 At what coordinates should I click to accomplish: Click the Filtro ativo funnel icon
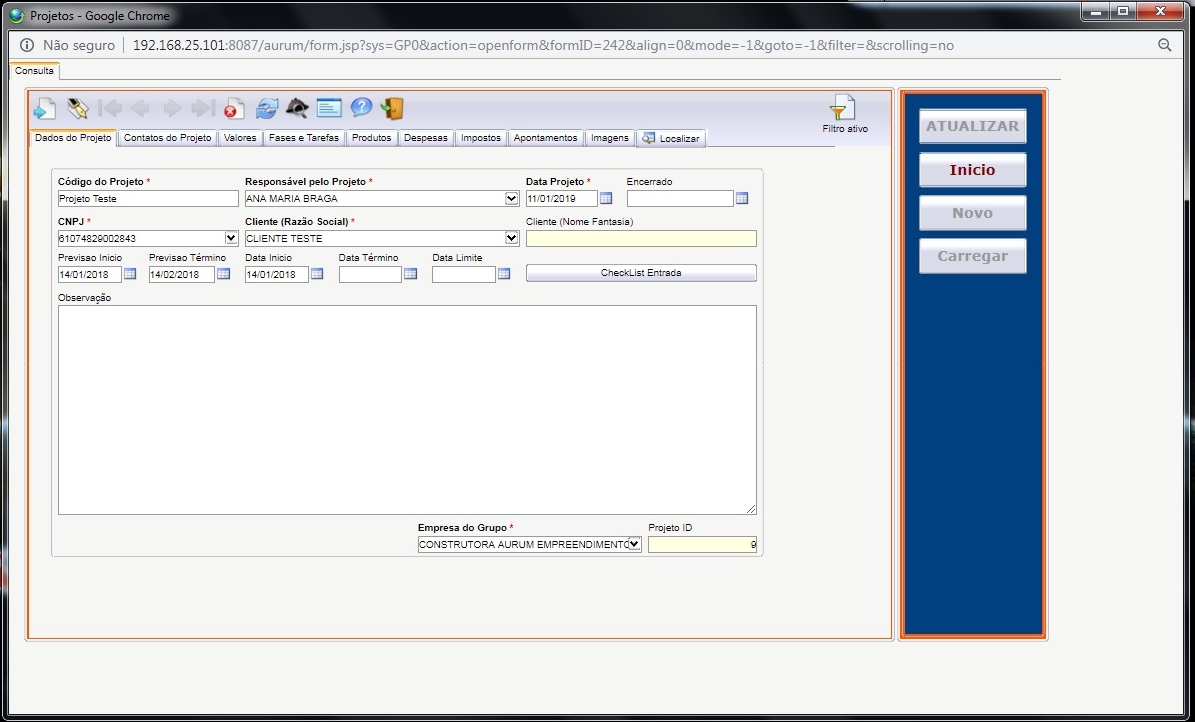pos(843,107)
